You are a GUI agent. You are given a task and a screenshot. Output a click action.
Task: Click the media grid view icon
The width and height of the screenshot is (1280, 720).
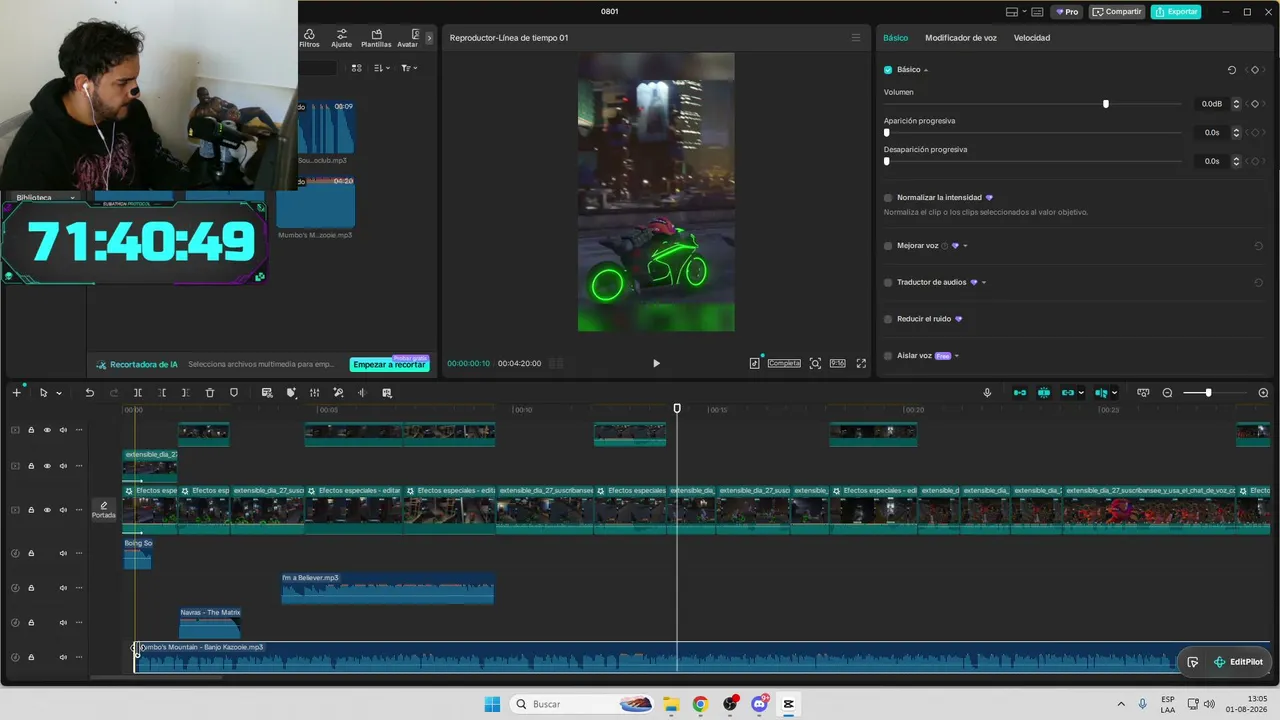357,68
